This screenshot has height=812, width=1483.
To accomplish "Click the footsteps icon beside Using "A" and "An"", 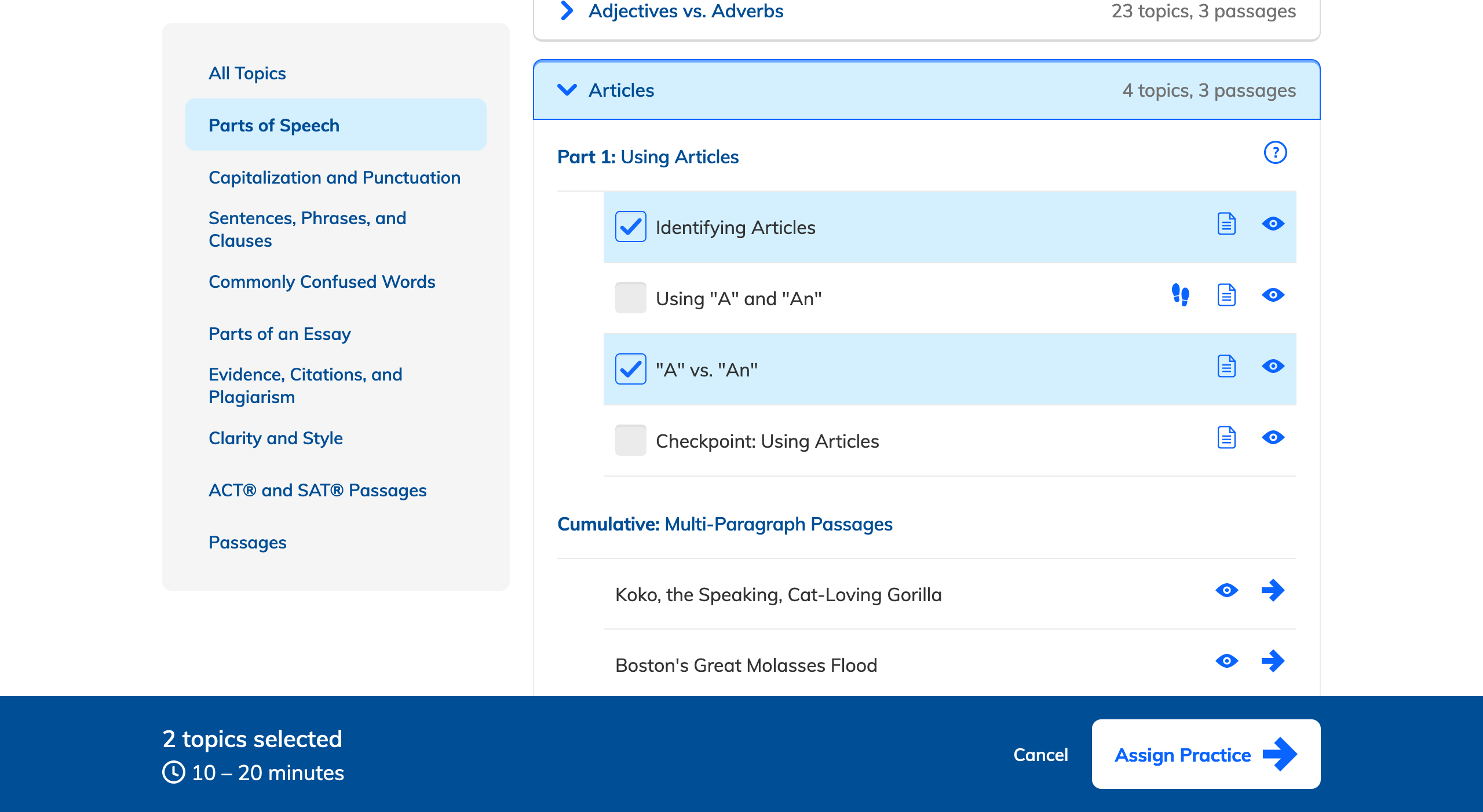I will (x=1180, y=295).
